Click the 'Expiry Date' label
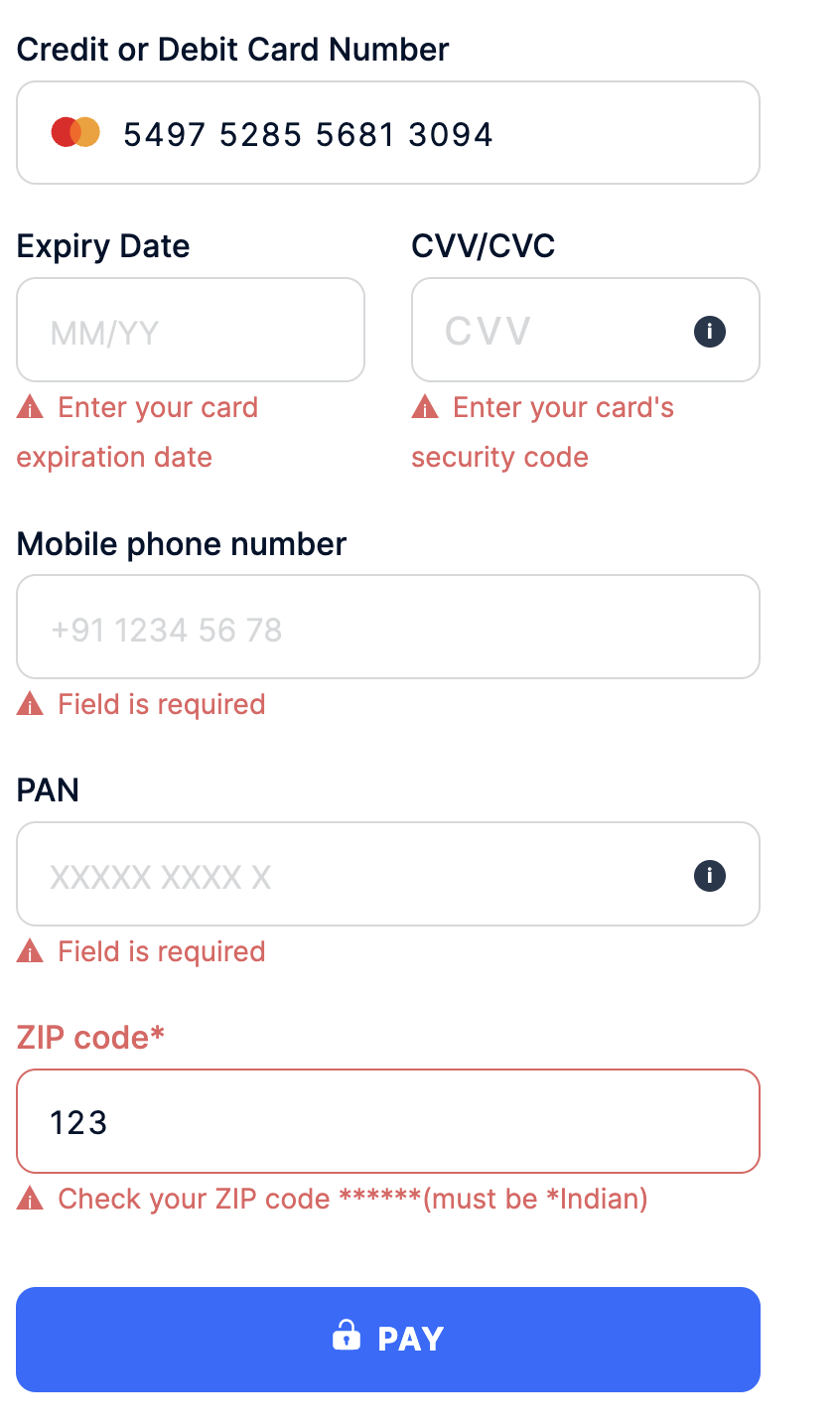 tap(102, 245)
